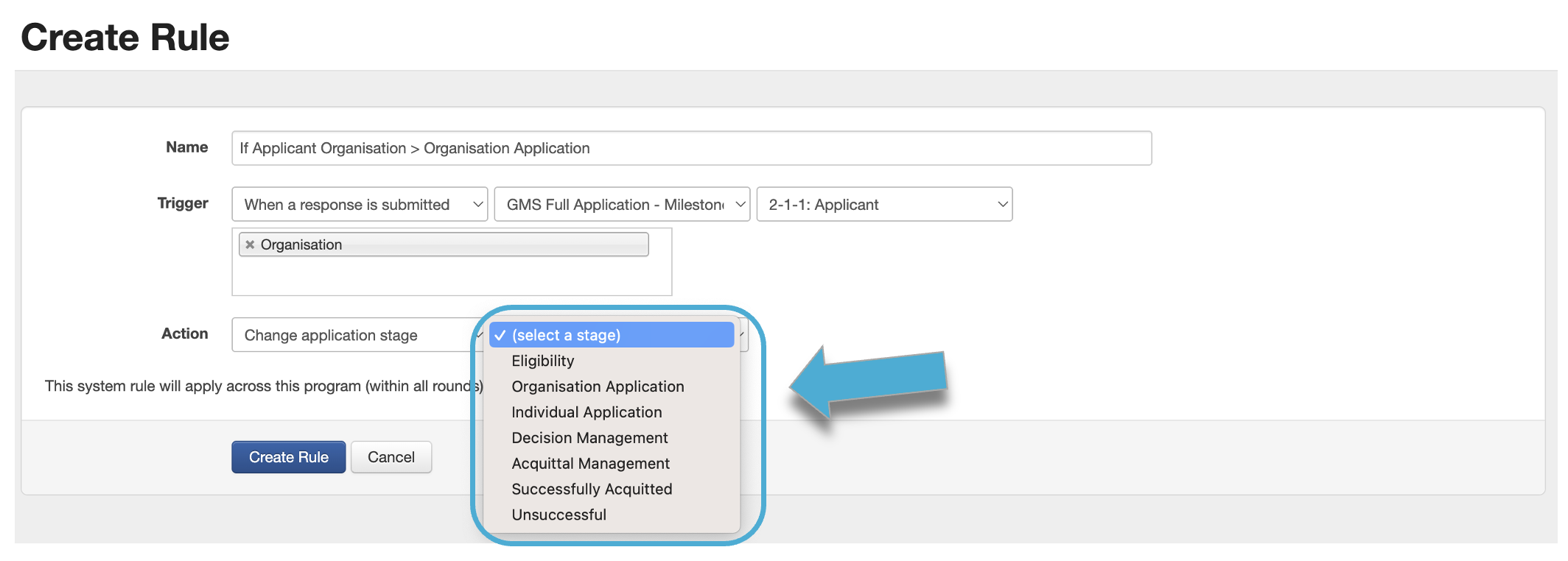The width and height of the screenshot is (1568, 561).
Task: Select the Unsuccessful stage option
Action: (559, 515)
